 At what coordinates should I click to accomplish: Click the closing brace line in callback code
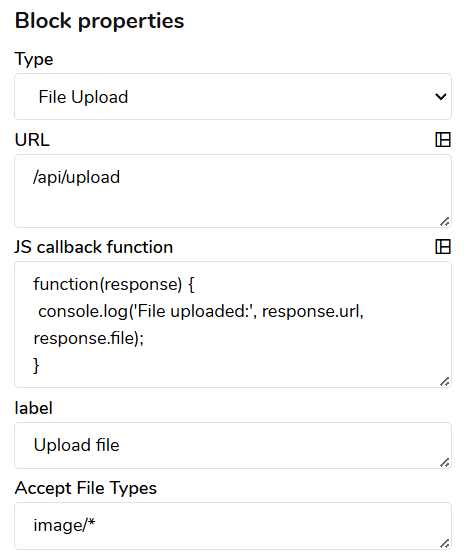[x=36, y=365]
